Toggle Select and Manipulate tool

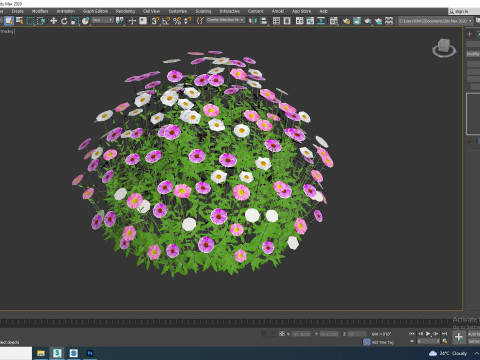[x=132, y=21]
